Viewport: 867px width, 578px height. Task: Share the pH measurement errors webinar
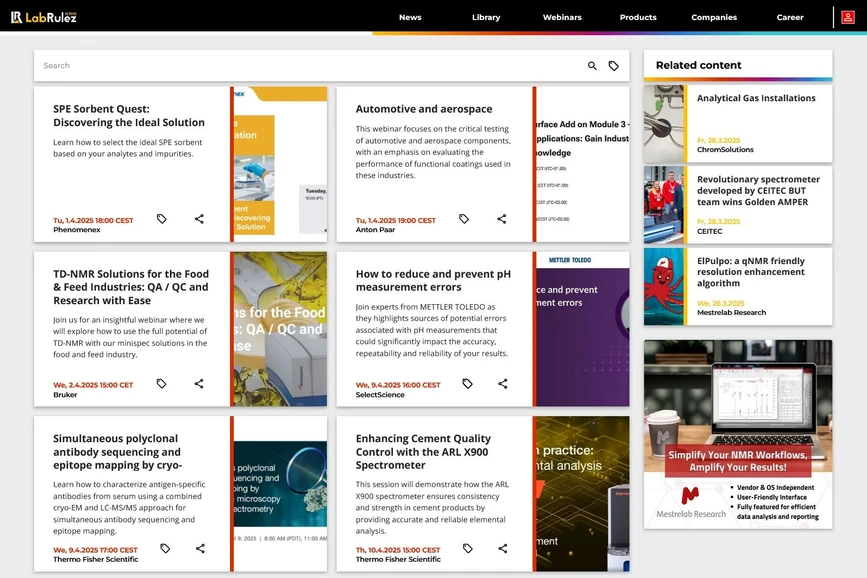(x=503, y=383)
